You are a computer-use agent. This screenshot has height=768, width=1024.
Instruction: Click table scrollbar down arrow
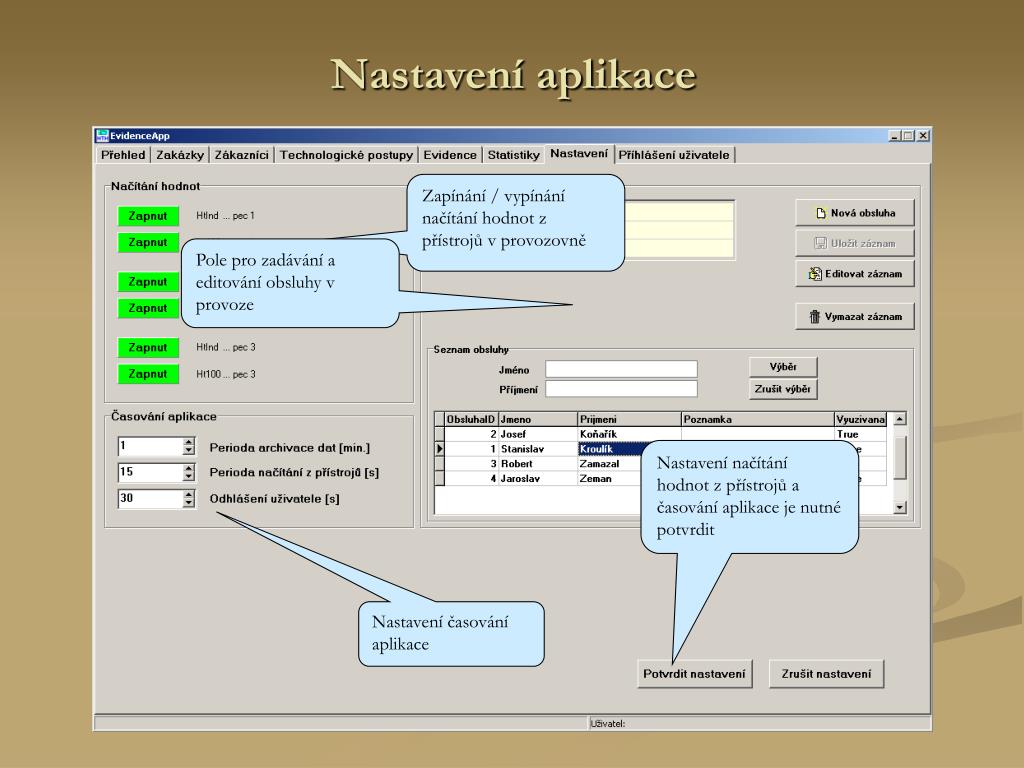[900, 507]
